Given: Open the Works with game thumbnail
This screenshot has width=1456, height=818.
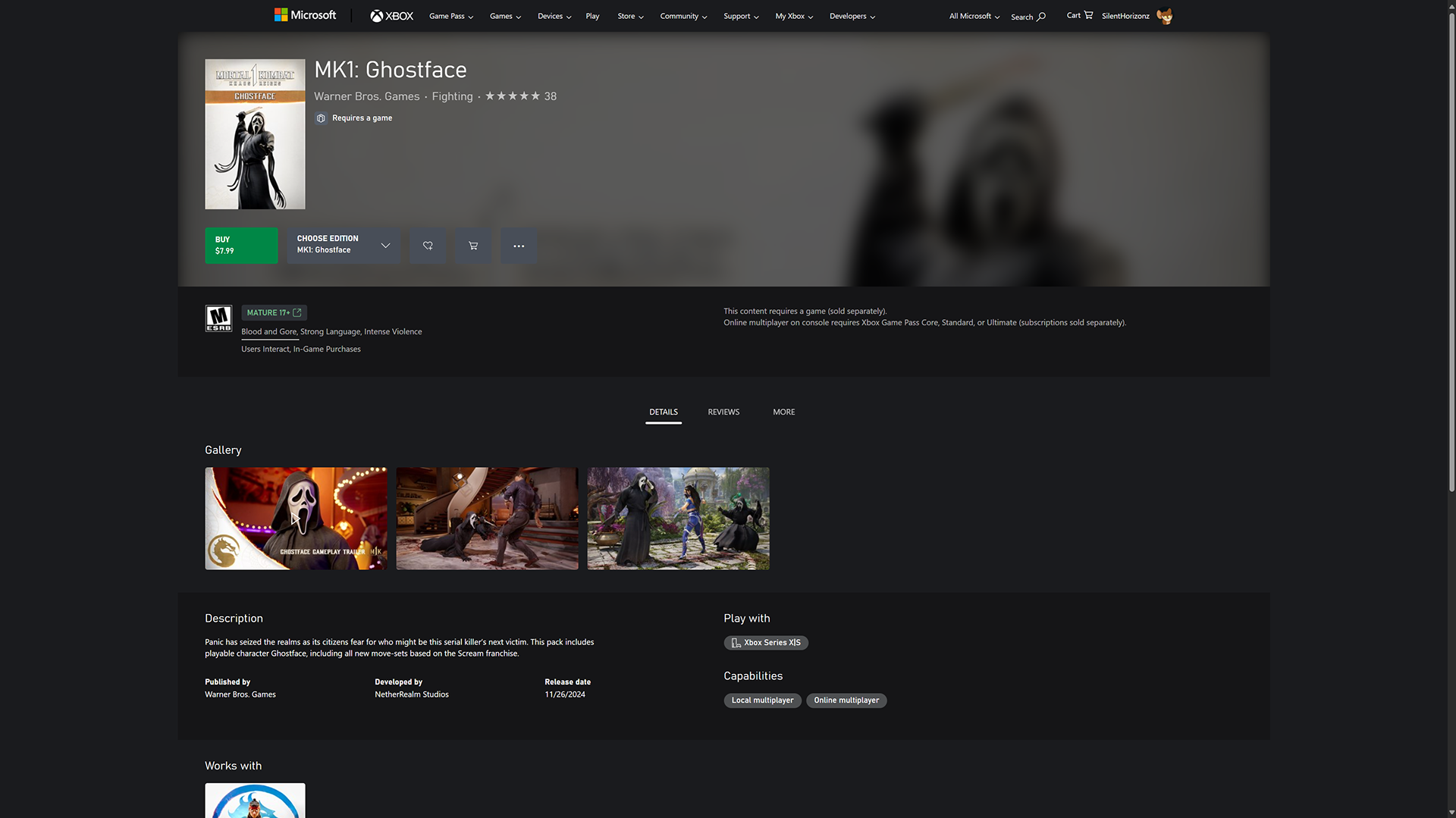Looking at the screenshot, I should click(255, 801).
